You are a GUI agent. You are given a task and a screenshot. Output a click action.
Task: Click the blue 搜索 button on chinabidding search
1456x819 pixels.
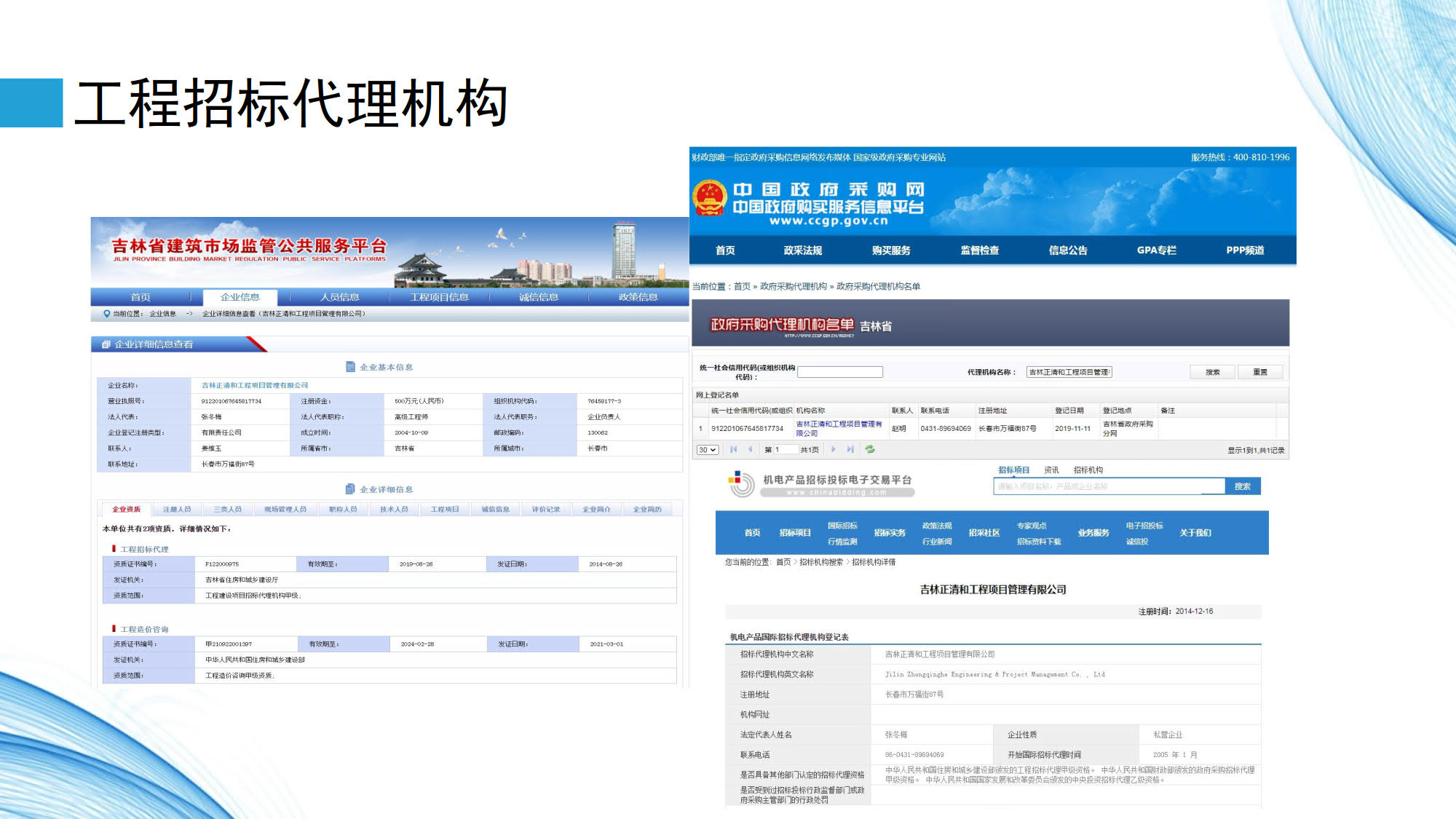1242,486
